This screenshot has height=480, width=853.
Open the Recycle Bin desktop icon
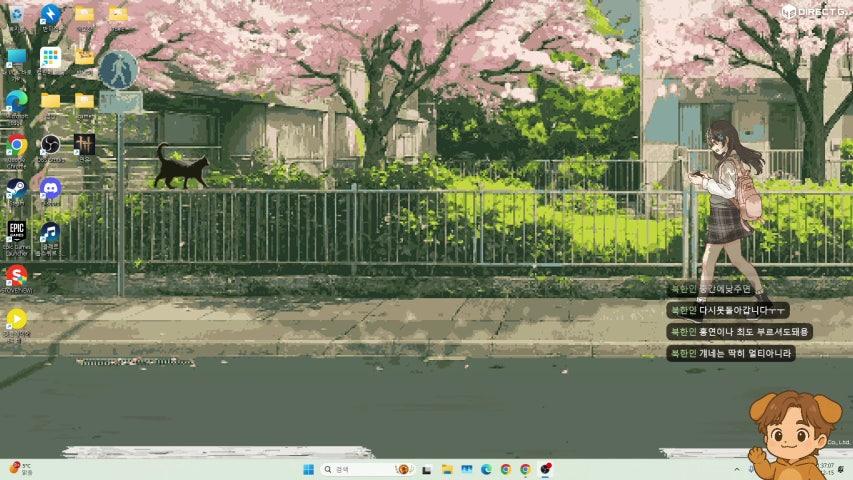click(x=16, y=14)
